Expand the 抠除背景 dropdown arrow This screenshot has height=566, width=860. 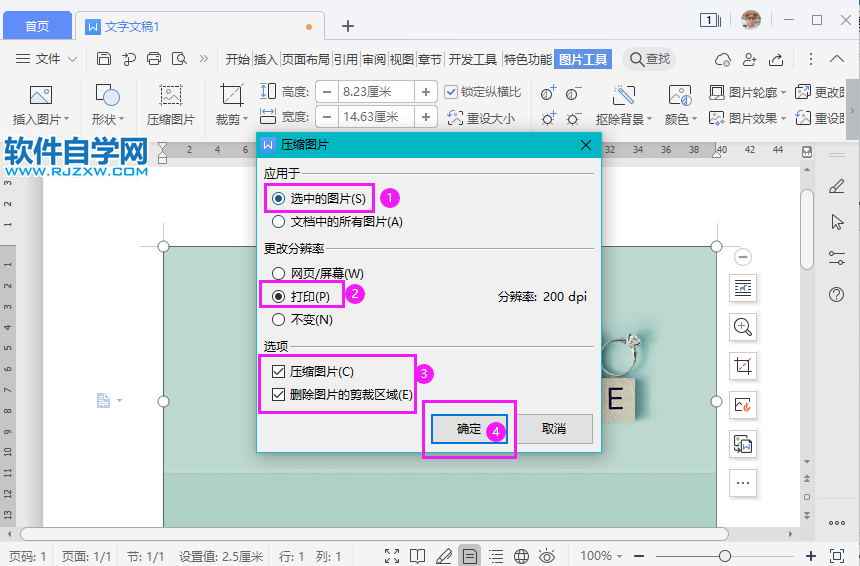click(x=649, y=119)
